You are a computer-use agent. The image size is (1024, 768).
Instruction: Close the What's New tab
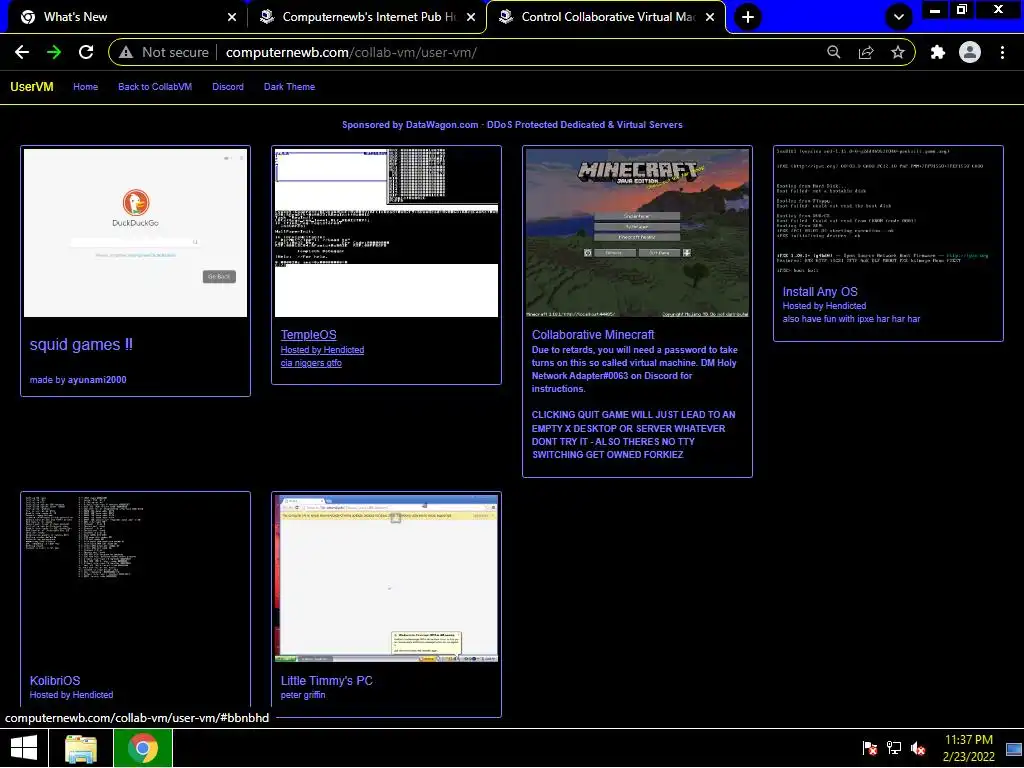click(232, 17)
